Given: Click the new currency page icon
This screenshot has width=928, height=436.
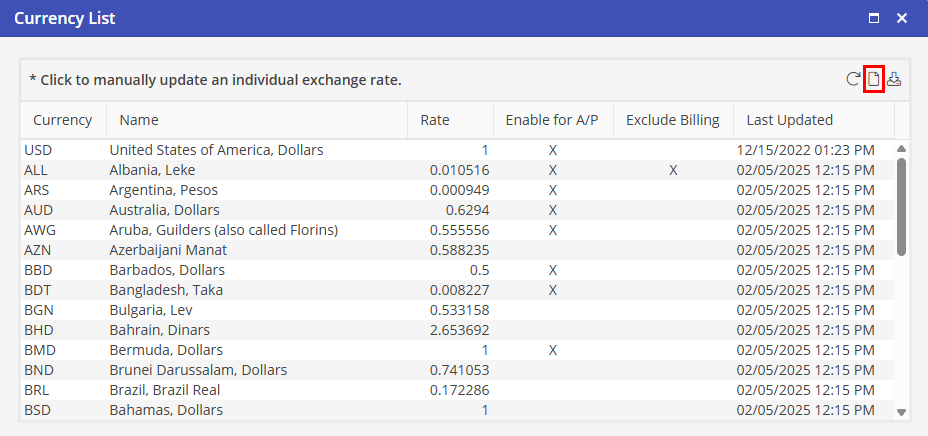Looking at the screenshot, I should (x=873, y=80).
